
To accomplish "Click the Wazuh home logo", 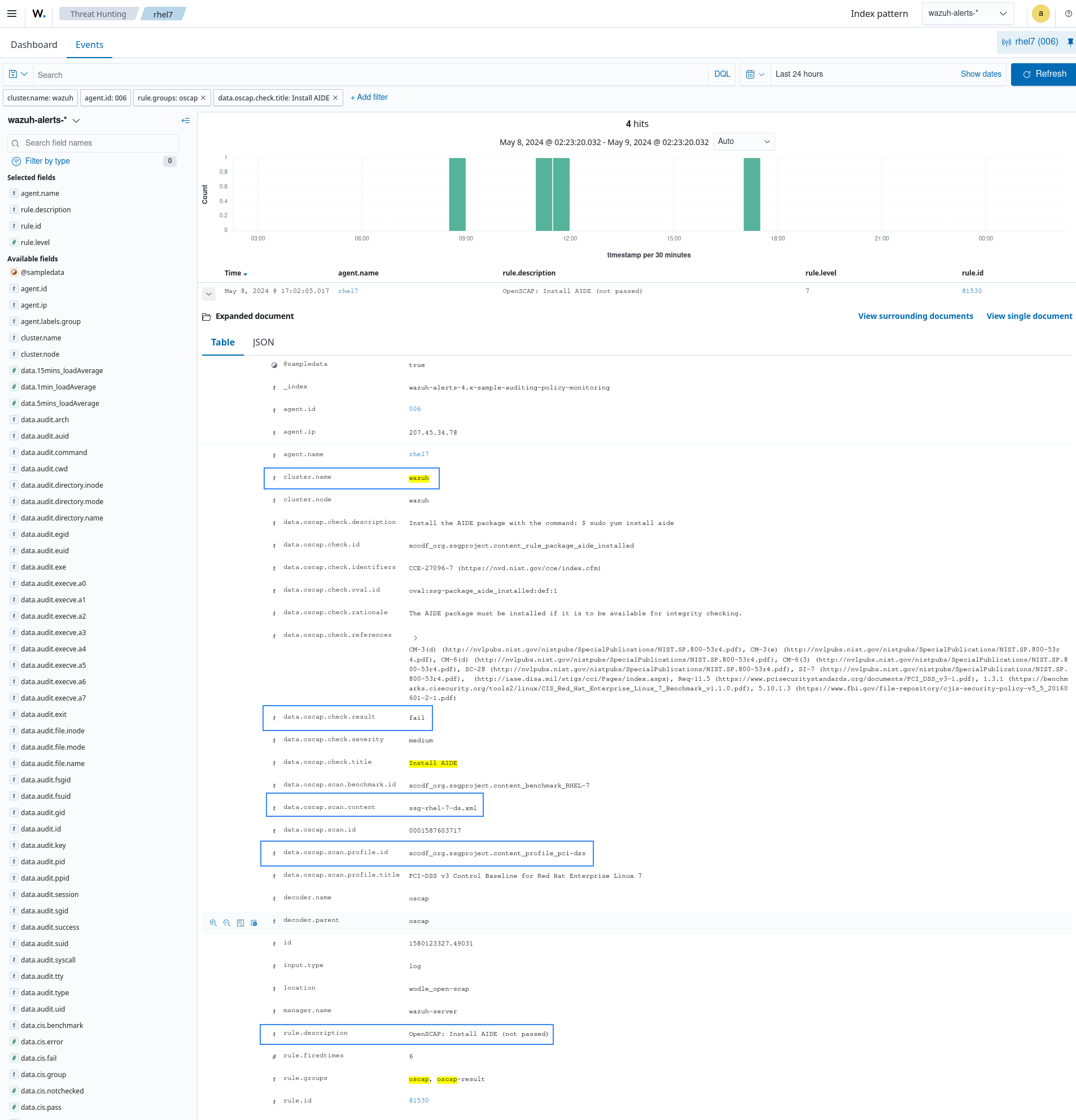I will coord(39,14).
